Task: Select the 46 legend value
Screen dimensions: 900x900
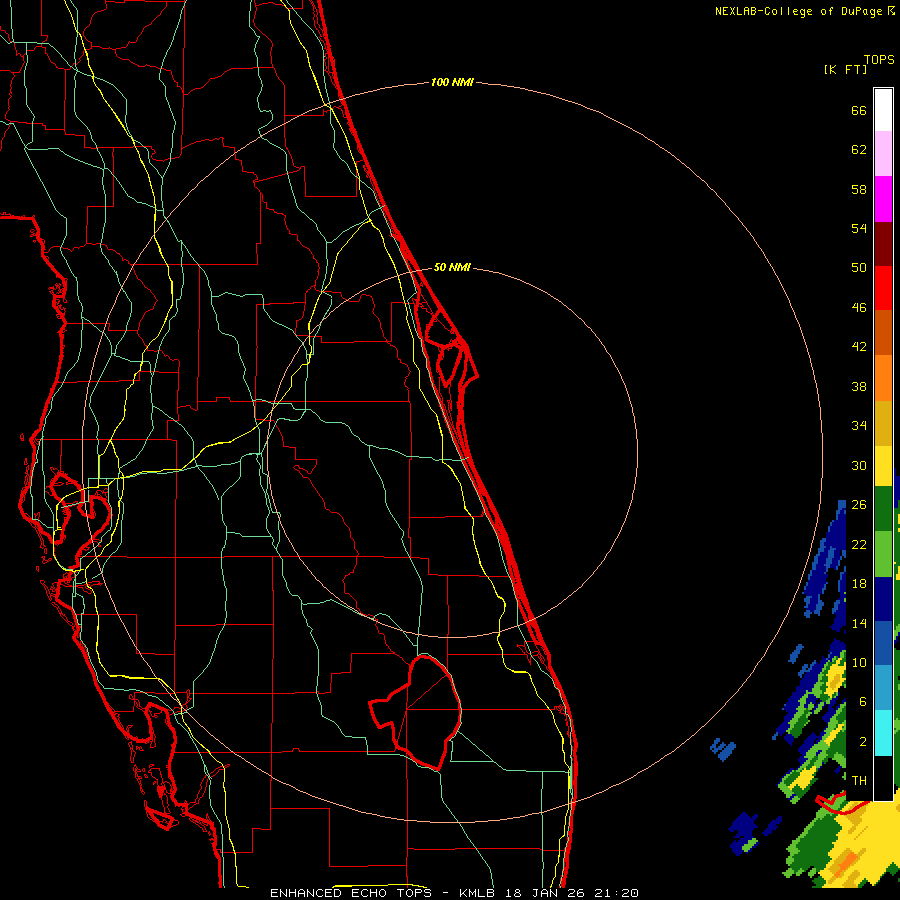Action: coord(859,307)
